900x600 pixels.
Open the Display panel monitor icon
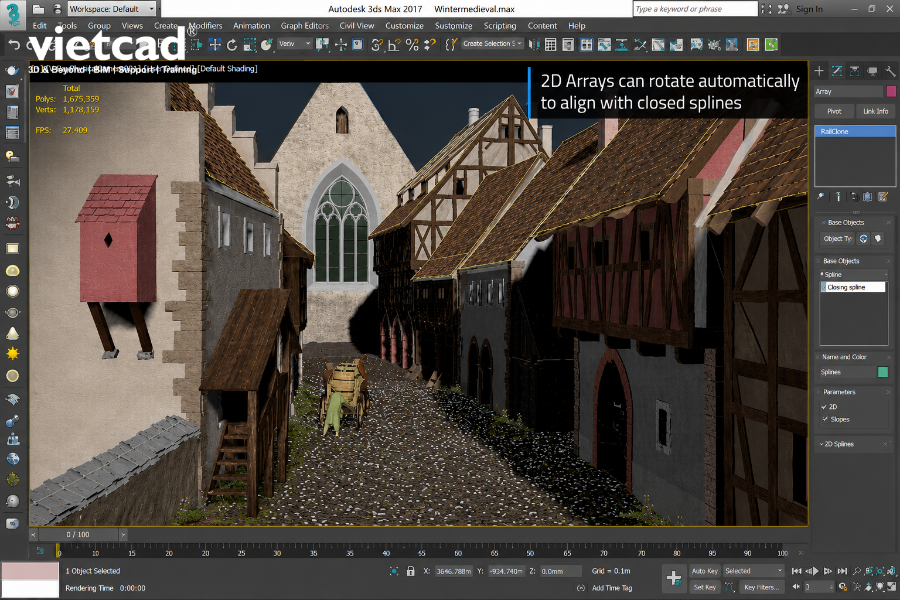(x=872, y=71)
